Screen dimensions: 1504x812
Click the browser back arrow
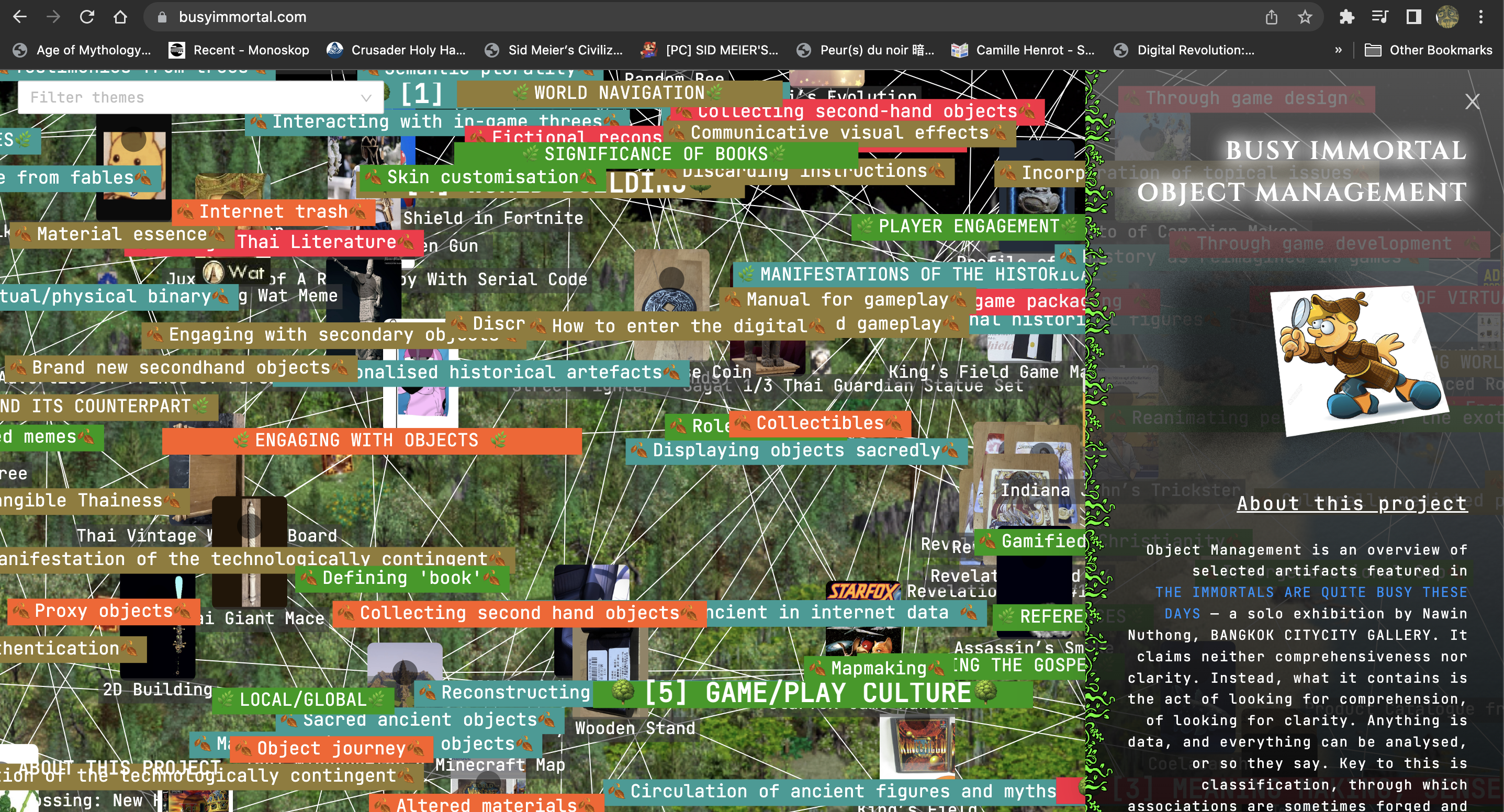(x=20, y=17)
